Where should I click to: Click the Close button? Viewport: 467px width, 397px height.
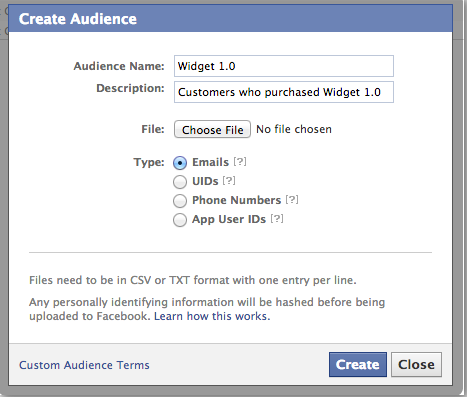(x=416, y=364)
